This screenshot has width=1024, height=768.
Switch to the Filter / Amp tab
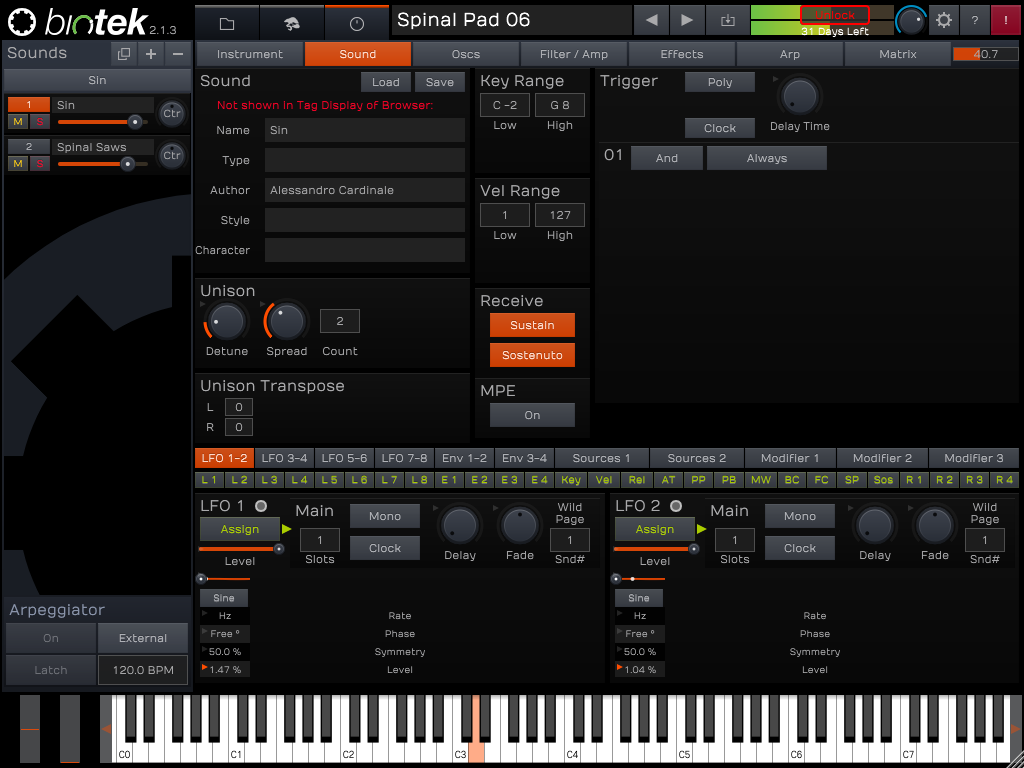click(x=574, y=54)
